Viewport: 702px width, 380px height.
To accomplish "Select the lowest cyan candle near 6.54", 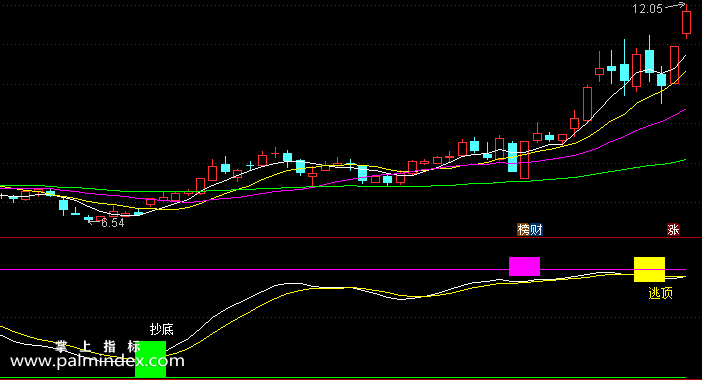I will point(88,218).
